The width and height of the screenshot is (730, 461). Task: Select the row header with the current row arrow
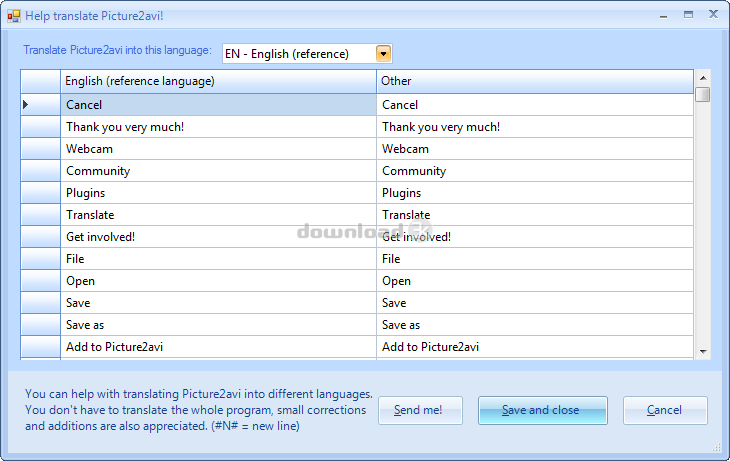[x=41, y=105]
